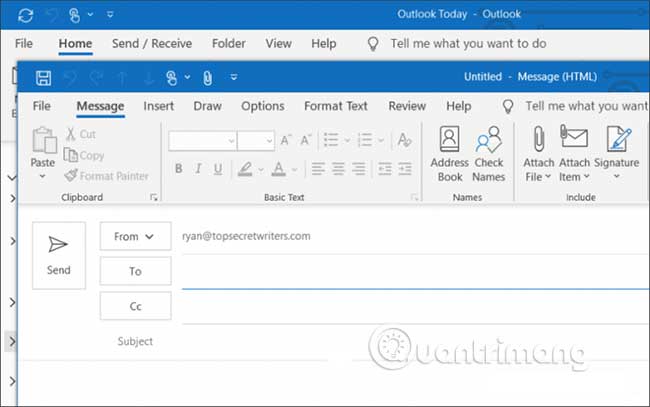Open the Paste options dropdown arrow
The image size is (650, 407).
42,177
